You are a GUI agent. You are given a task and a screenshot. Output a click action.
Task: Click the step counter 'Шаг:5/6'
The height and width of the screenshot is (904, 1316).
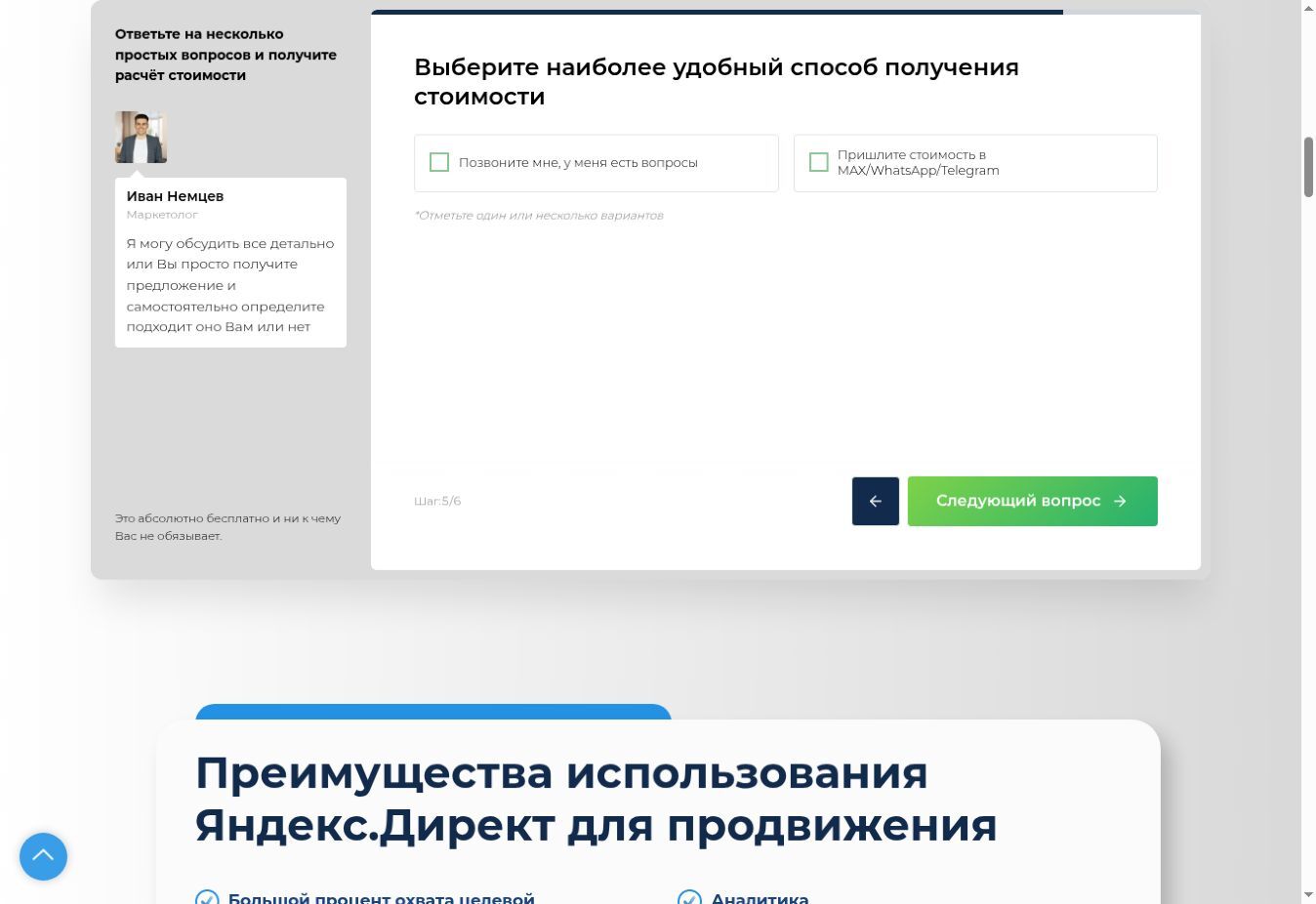point(437,501)
